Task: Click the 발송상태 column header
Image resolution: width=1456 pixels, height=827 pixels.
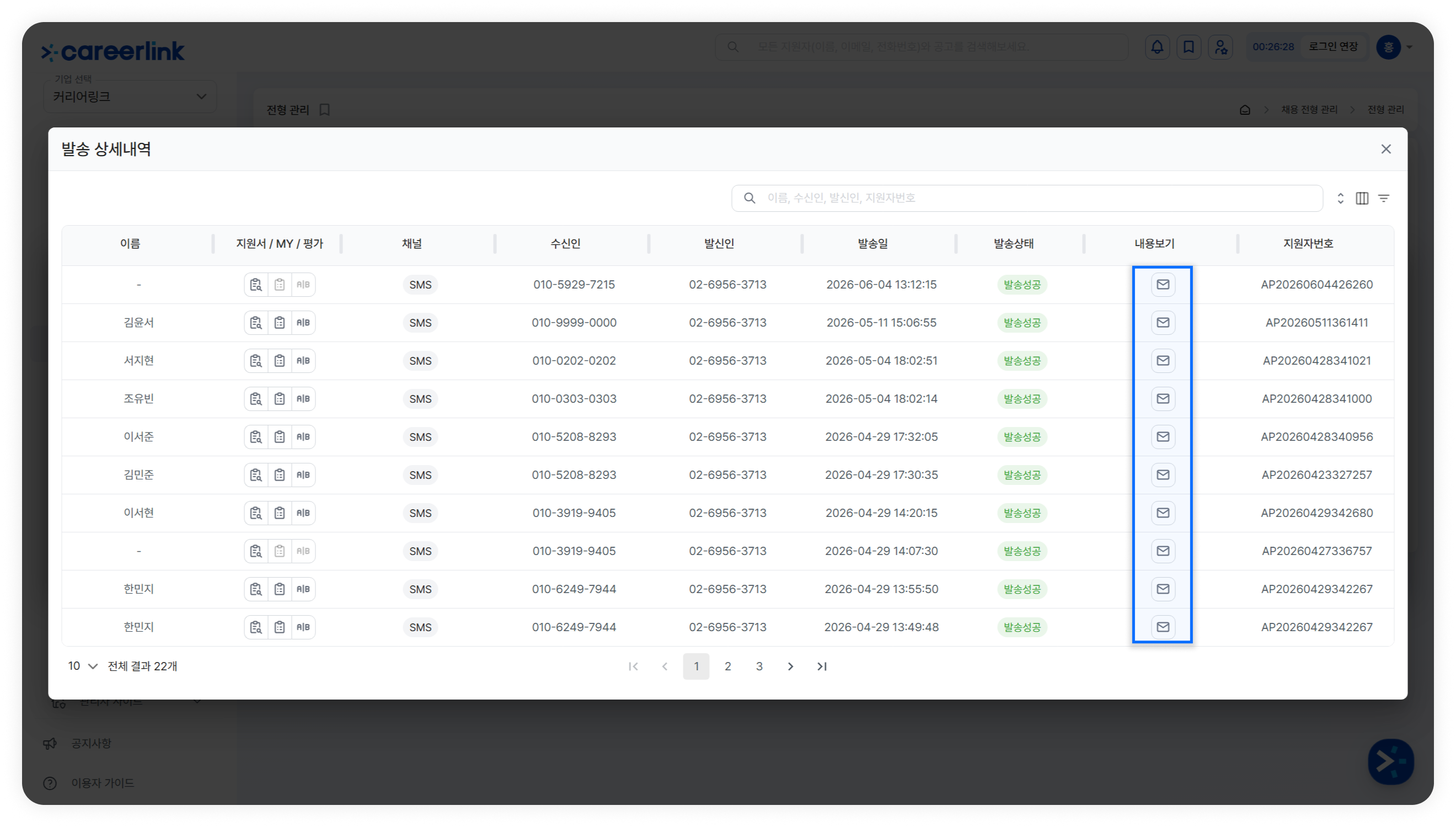Action: coord(1014,244)
